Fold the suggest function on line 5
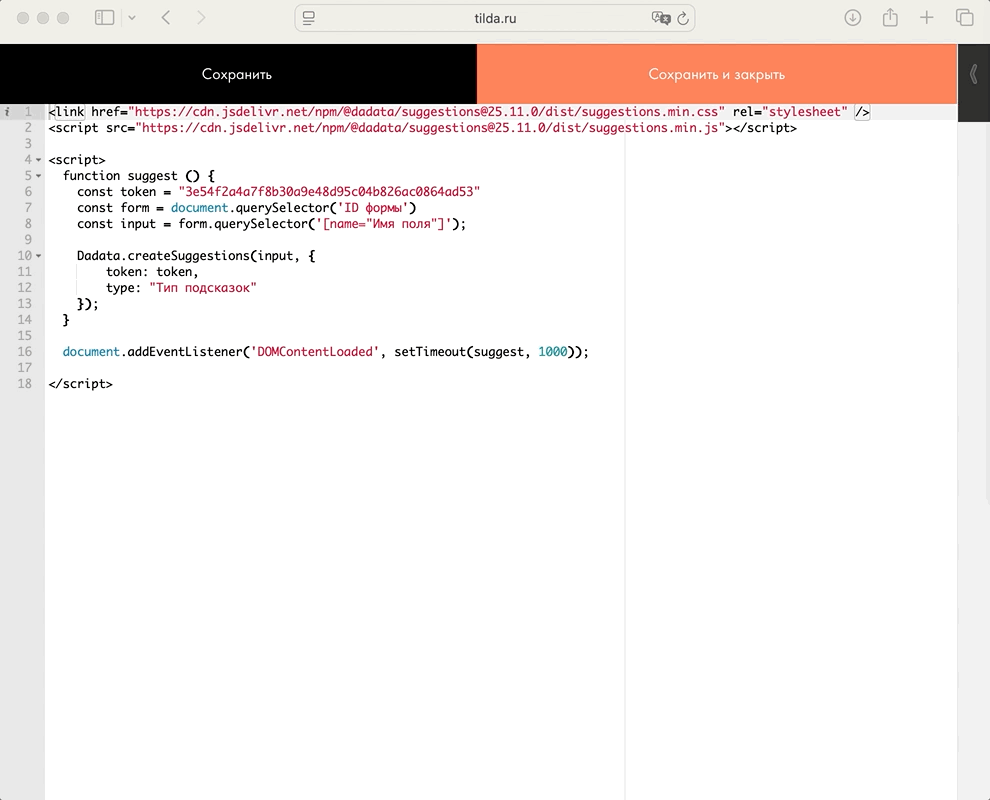Image resolution: width=990 pixels, height=800 pixels. [x=39, y=176]
